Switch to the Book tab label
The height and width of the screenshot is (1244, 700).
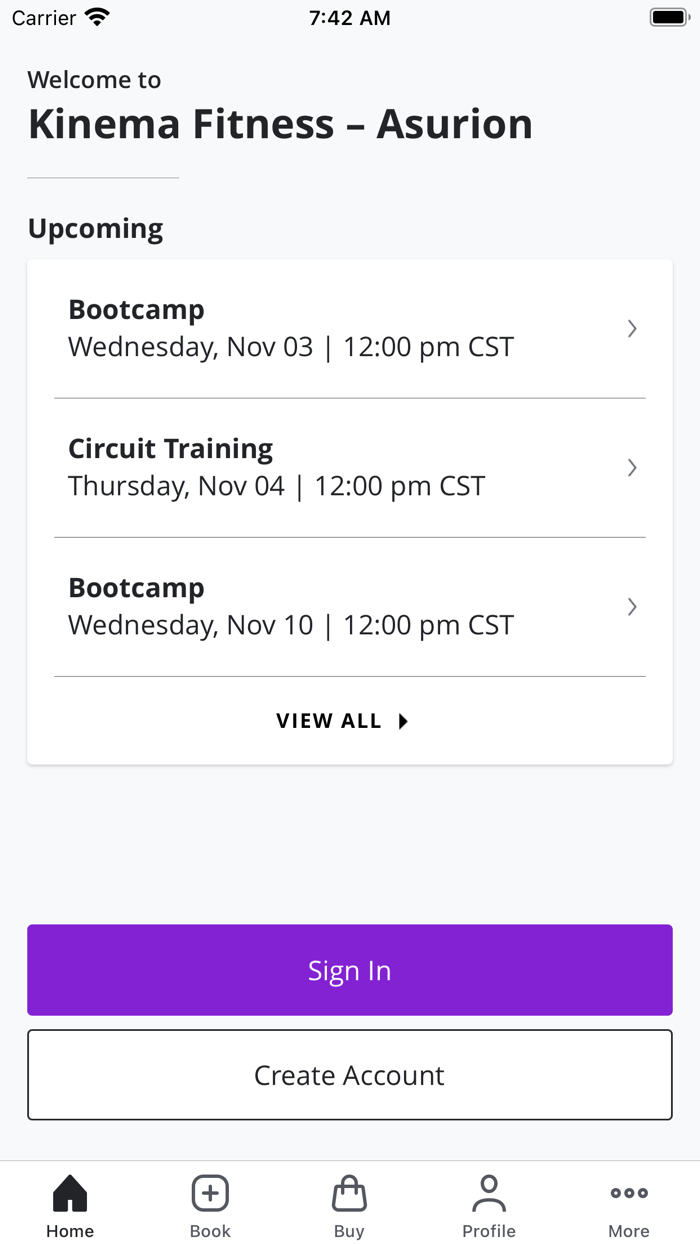point(210,1231)
